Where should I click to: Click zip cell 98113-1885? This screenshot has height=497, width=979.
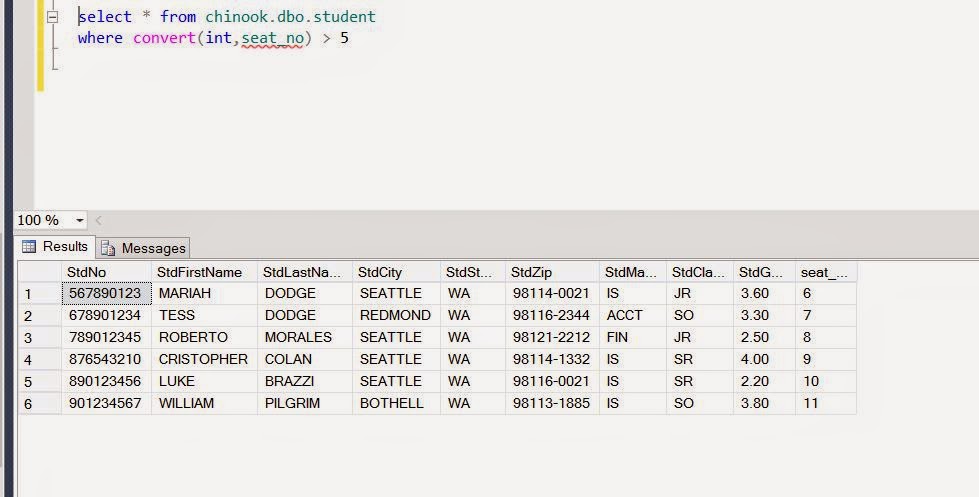click(552, 403)
